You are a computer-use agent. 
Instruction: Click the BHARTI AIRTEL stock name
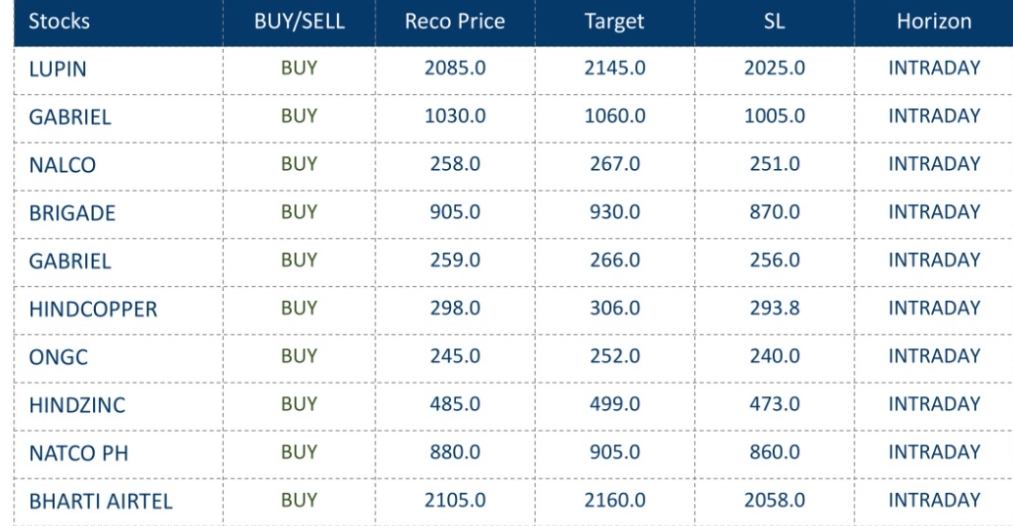pyautogui.click(x=100, y=501)
